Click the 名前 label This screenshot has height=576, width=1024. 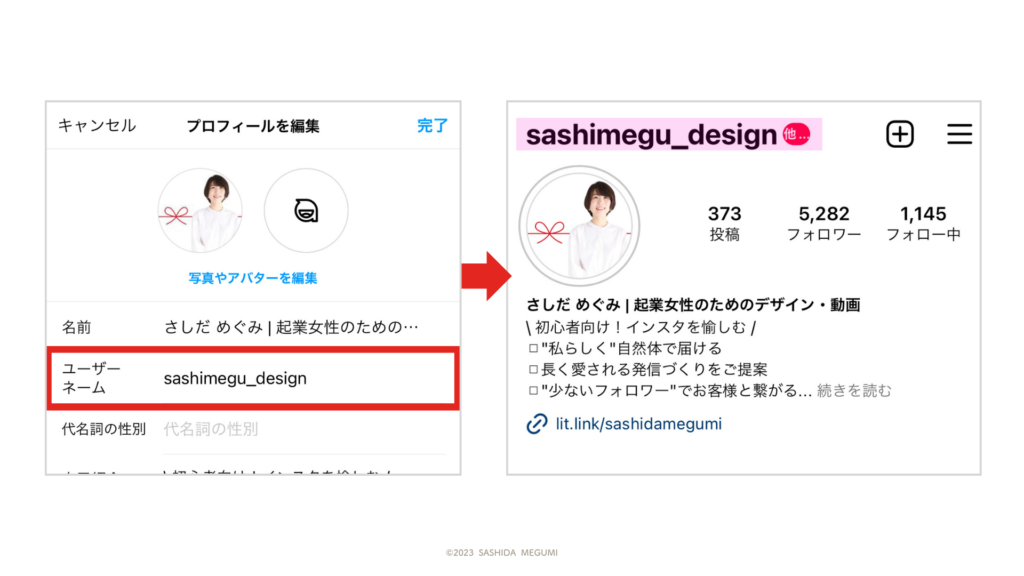click(76, 327)
